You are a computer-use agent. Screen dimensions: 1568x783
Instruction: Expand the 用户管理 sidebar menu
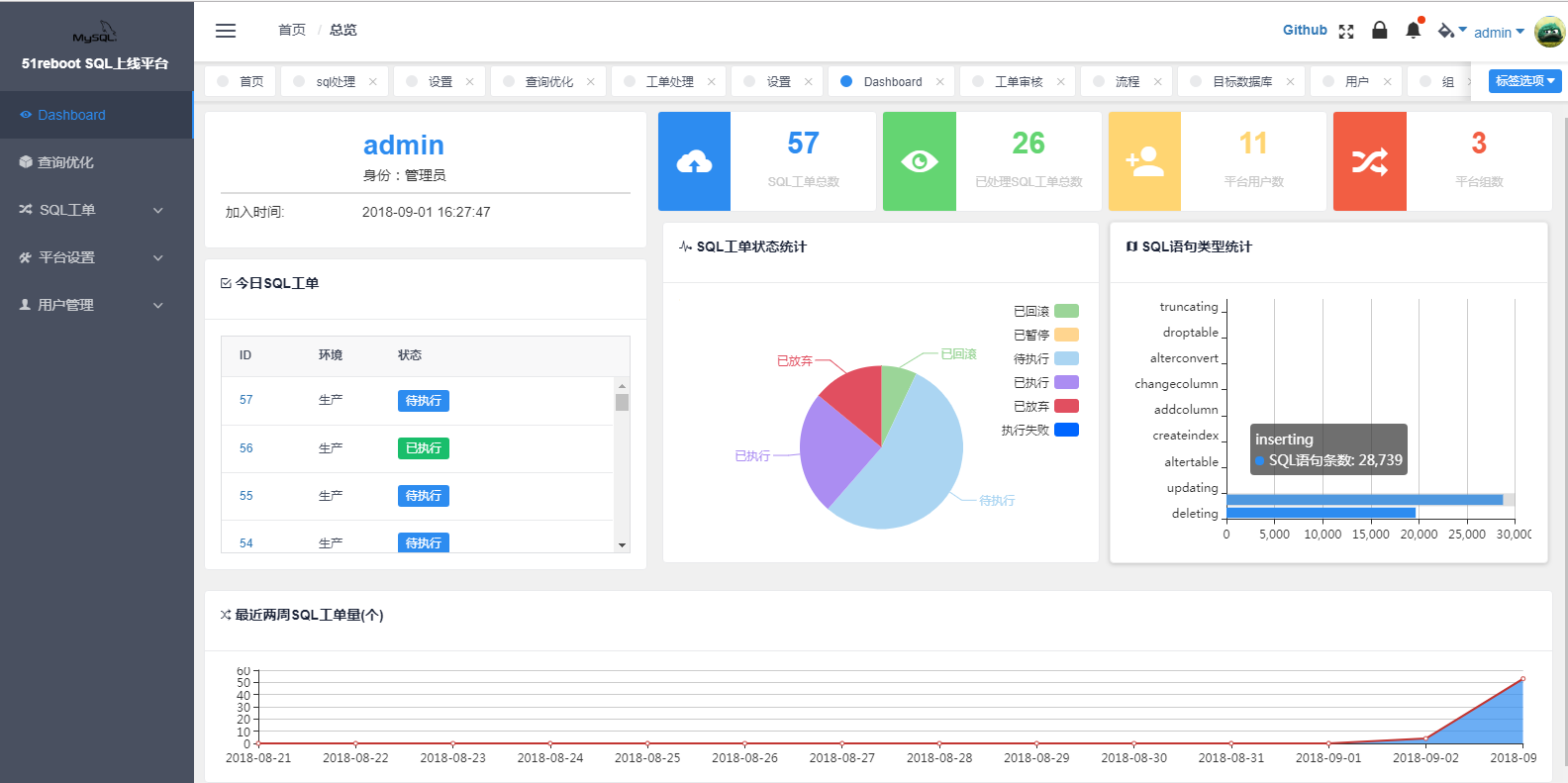tap(96, 305)
